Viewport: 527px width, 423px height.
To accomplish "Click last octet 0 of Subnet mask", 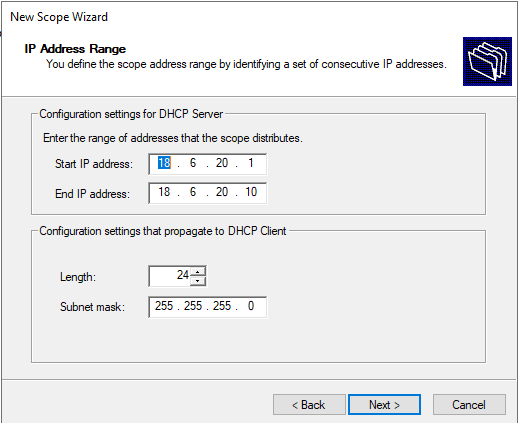I will (251, 306).
